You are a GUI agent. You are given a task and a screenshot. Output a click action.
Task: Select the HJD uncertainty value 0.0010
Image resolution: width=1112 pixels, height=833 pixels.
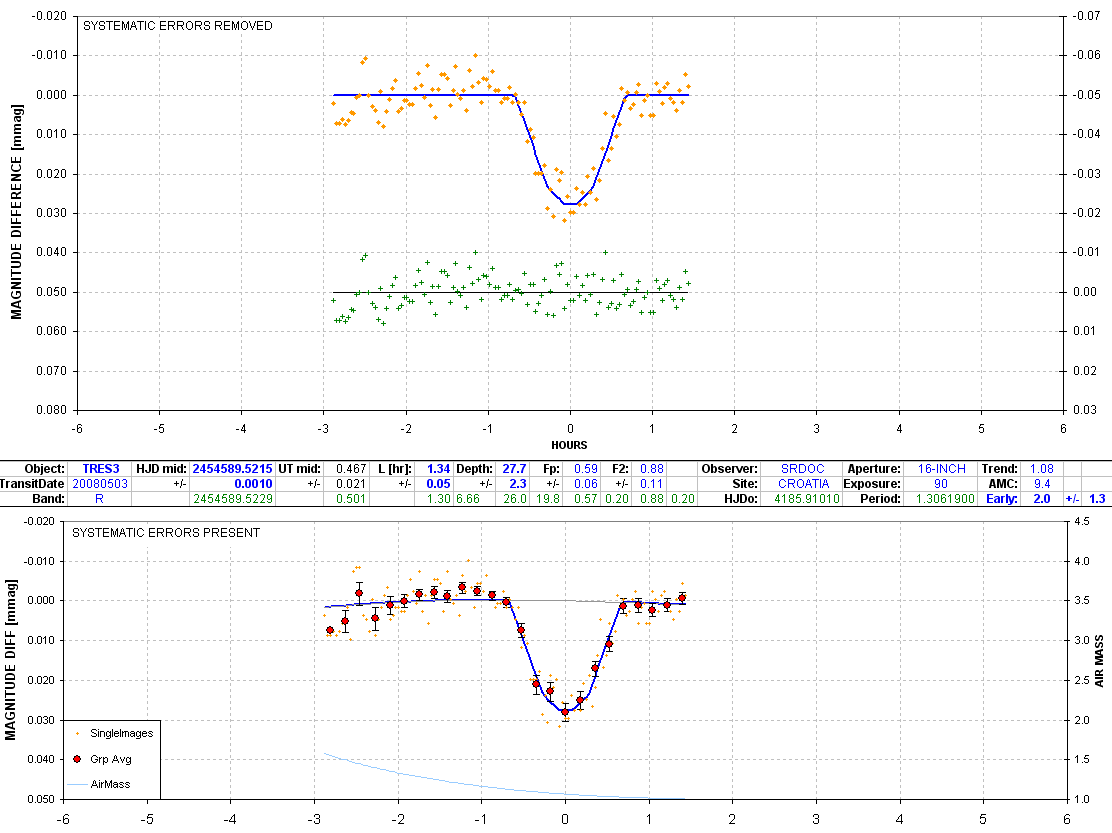pos(253,483)
